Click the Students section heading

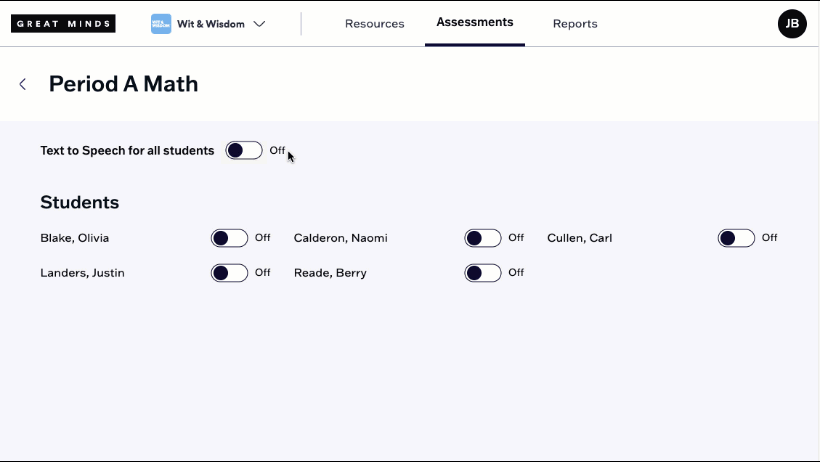(79, 202)
